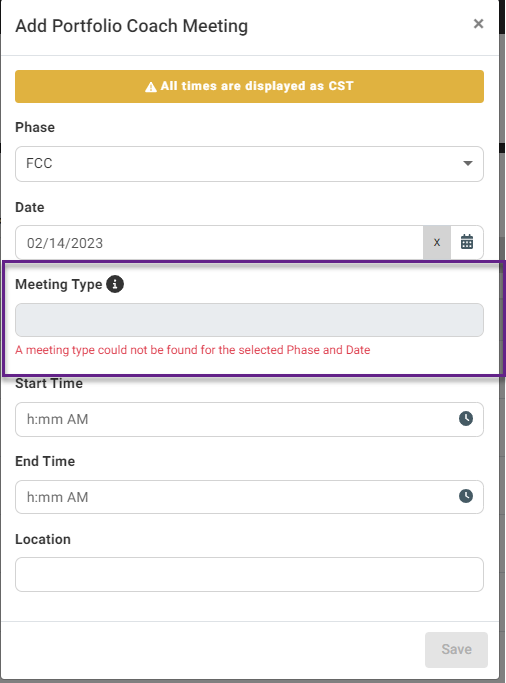This screenshot has height=683, width=506.
Task: Open the Phase select showing FCC
Action: point(249,164)
